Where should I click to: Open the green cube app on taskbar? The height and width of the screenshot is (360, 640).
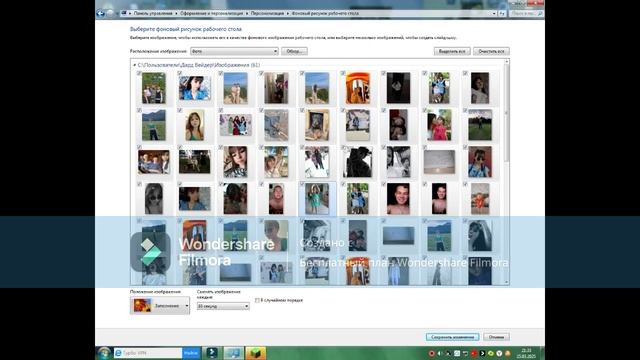[x=256, y=353]
